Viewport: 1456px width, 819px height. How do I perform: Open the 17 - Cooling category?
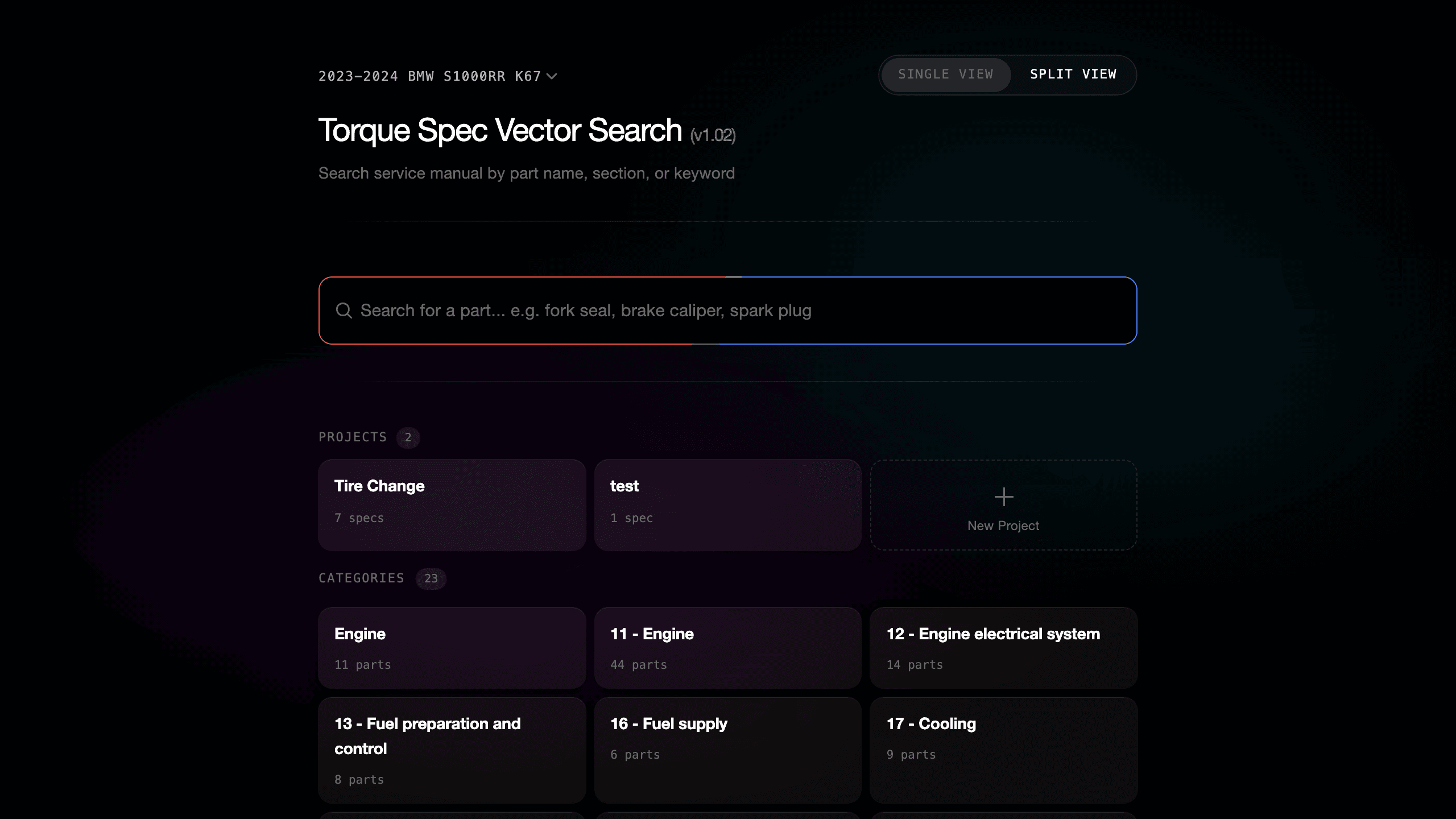tap(1003, 750)
